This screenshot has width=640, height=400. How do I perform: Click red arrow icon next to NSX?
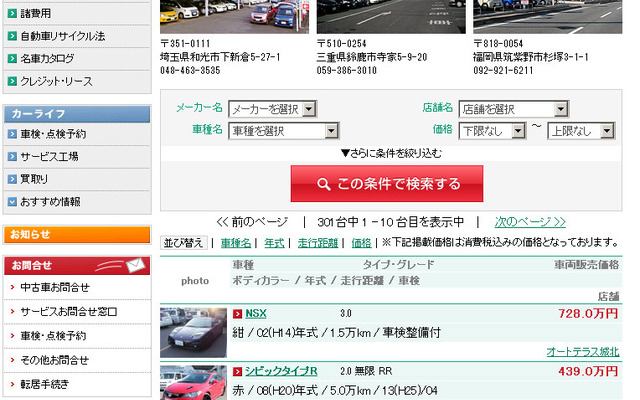tap(238, 313)
